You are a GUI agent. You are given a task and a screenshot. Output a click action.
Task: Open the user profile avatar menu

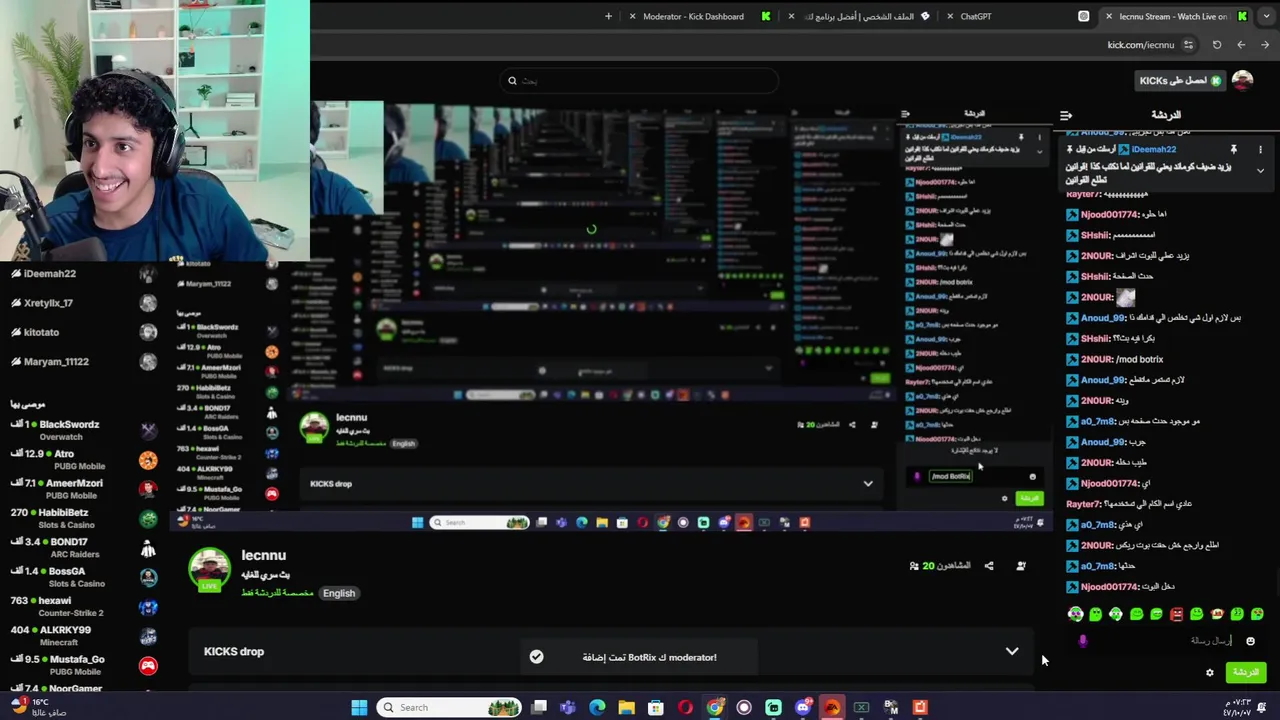tap(1242, 81)
